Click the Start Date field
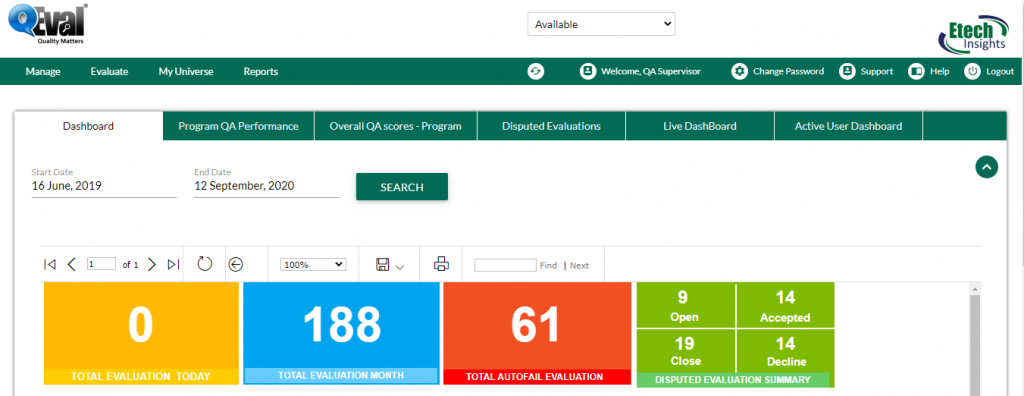Image resolution: width=1024 pixels, height=396 pixels. tap(104, 186)
